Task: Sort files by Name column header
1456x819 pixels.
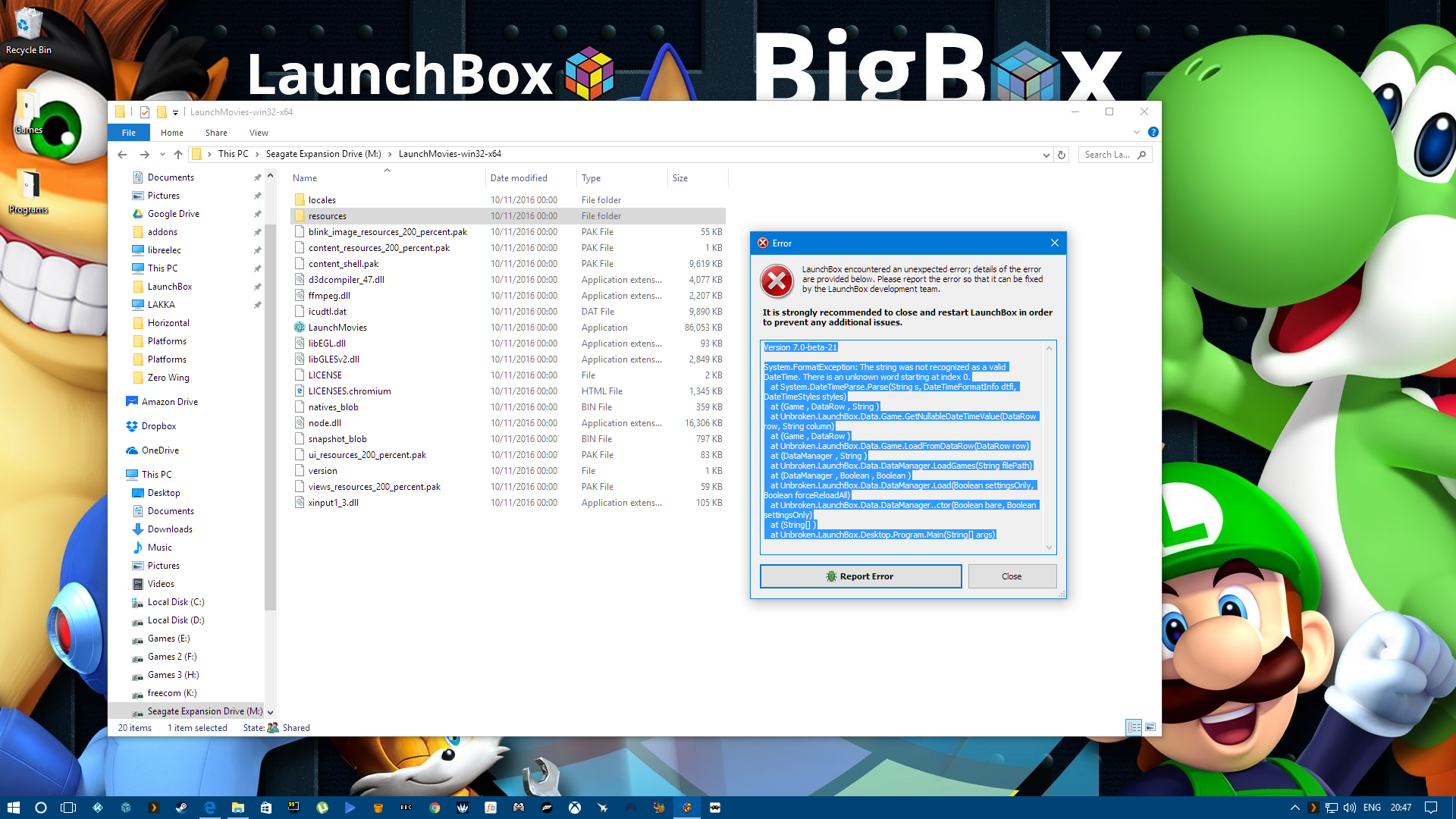Action: click(305, 178)
